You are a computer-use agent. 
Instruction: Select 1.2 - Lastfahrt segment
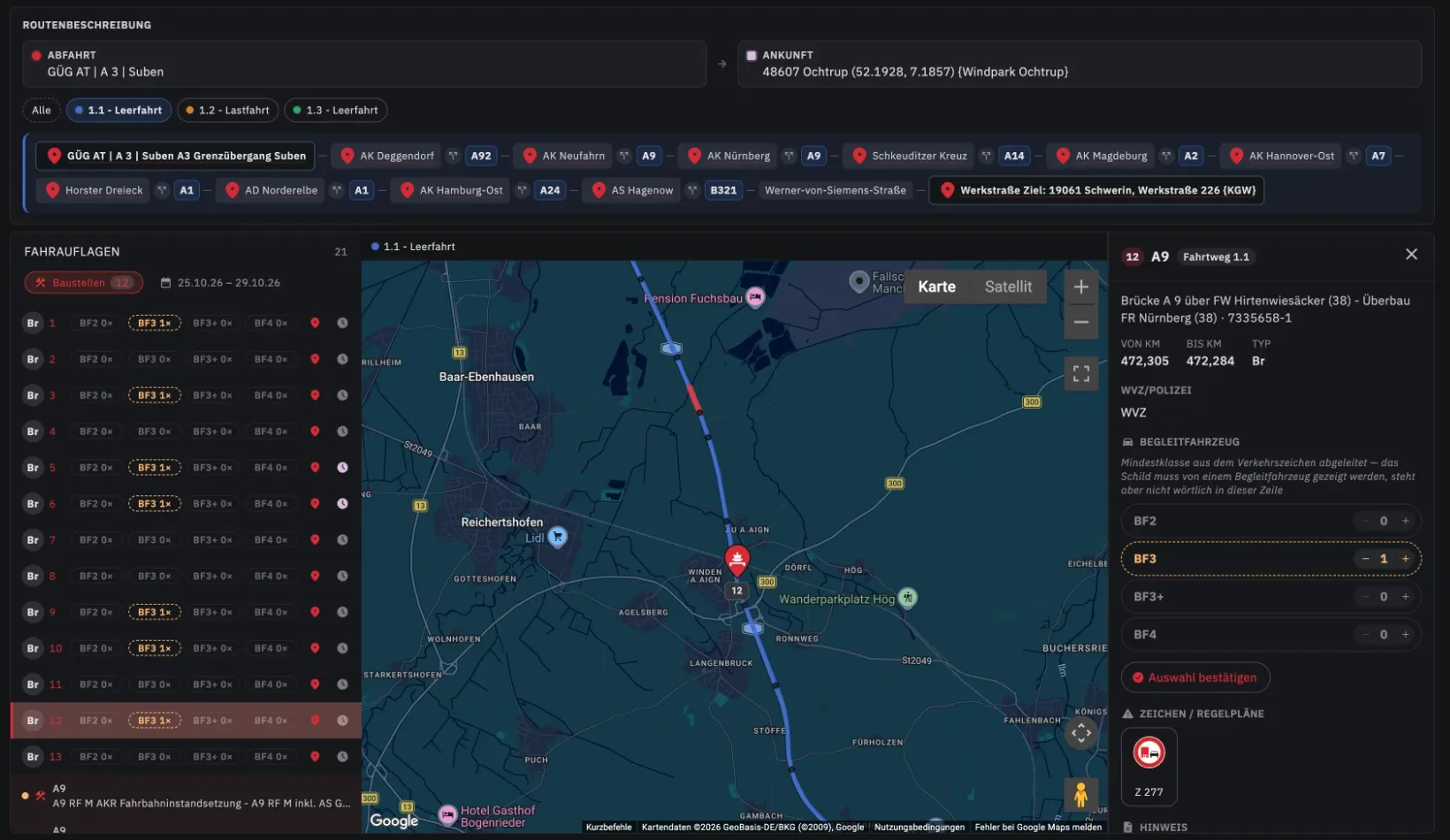[x=228, y=111]
